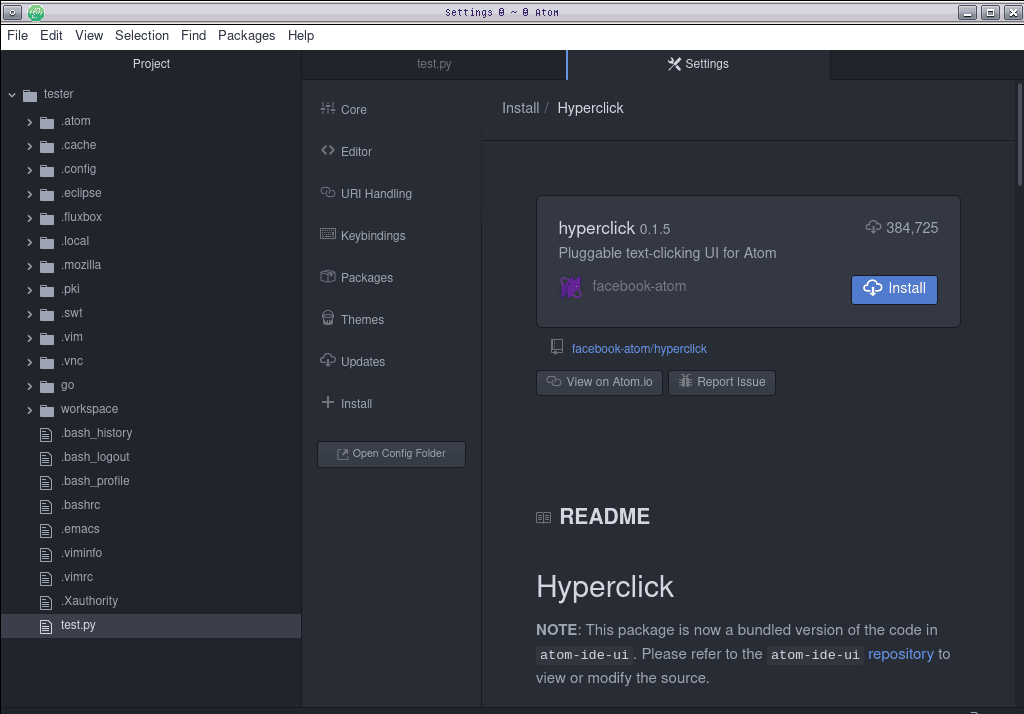Click the Updates cloud download icon
The image size is (1024, 714).
tap(327, 361)
